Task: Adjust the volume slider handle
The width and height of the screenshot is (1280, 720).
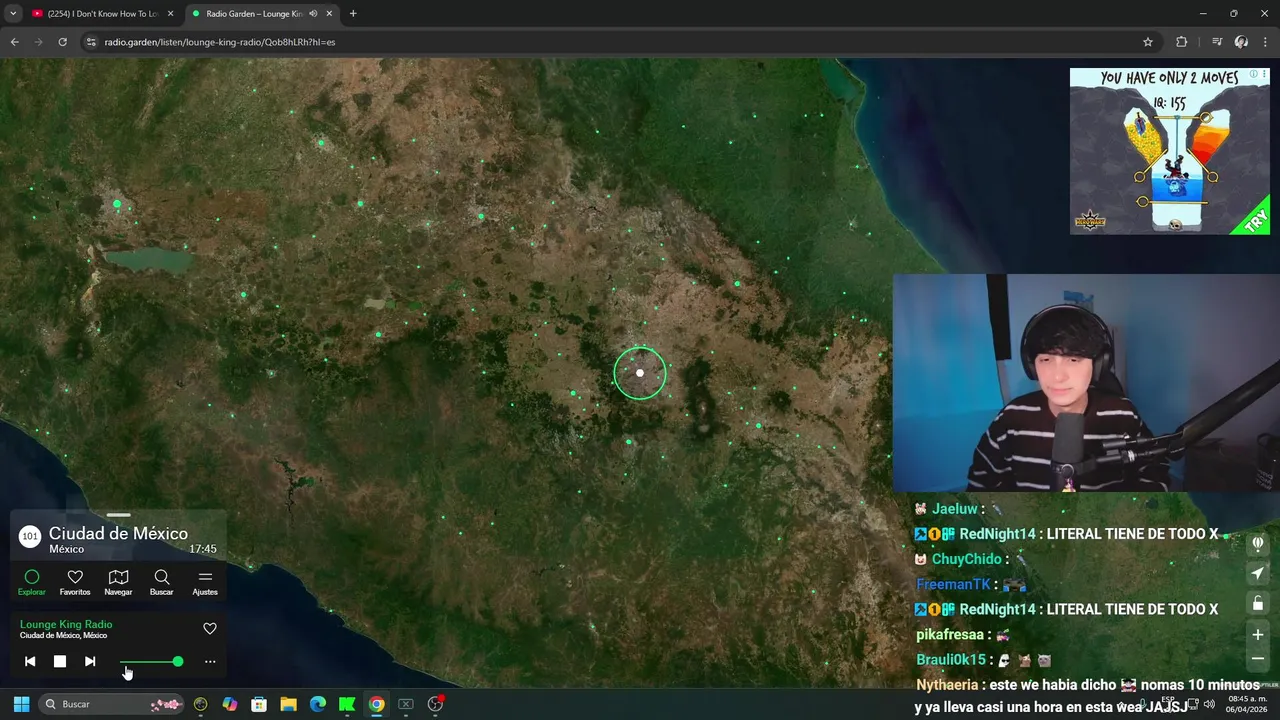Action: pyautogui.click(x=178, y=661)
